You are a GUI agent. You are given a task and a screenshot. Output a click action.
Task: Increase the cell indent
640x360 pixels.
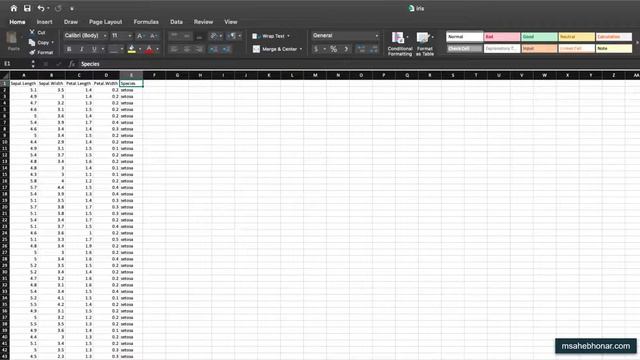226,49
